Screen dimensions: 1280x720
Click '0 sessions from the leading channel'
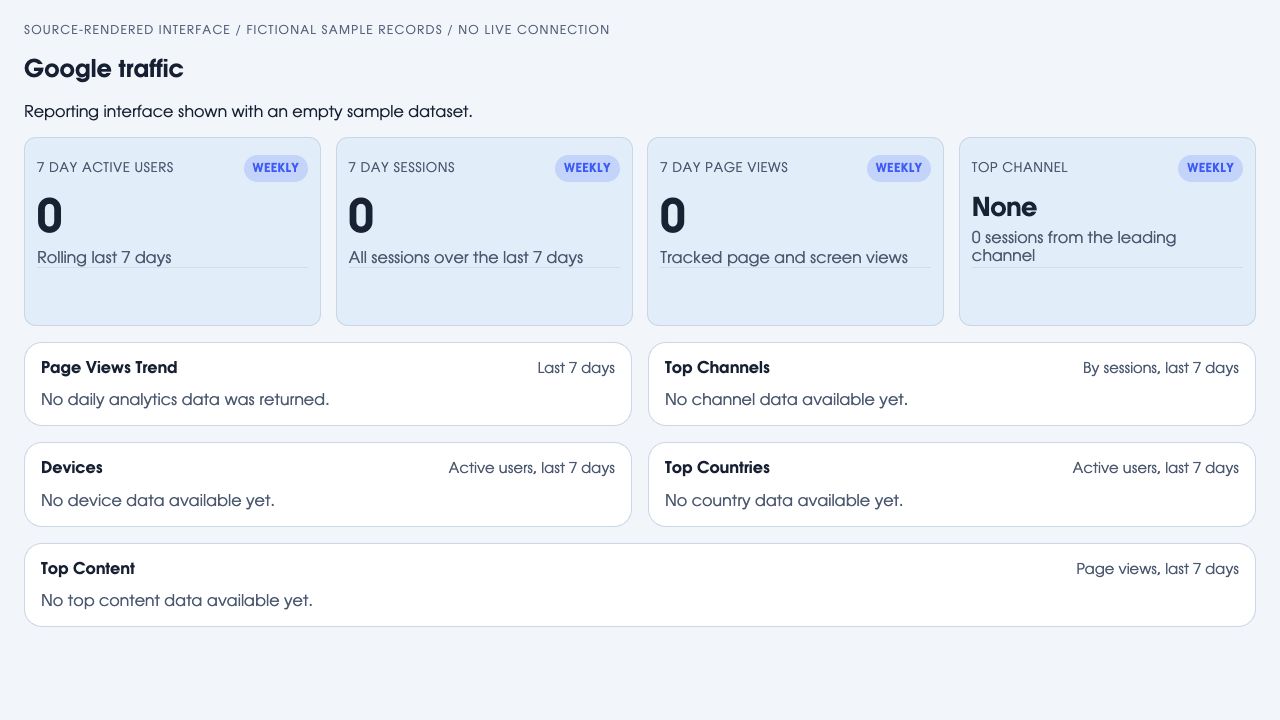(x=1074, y=247)
